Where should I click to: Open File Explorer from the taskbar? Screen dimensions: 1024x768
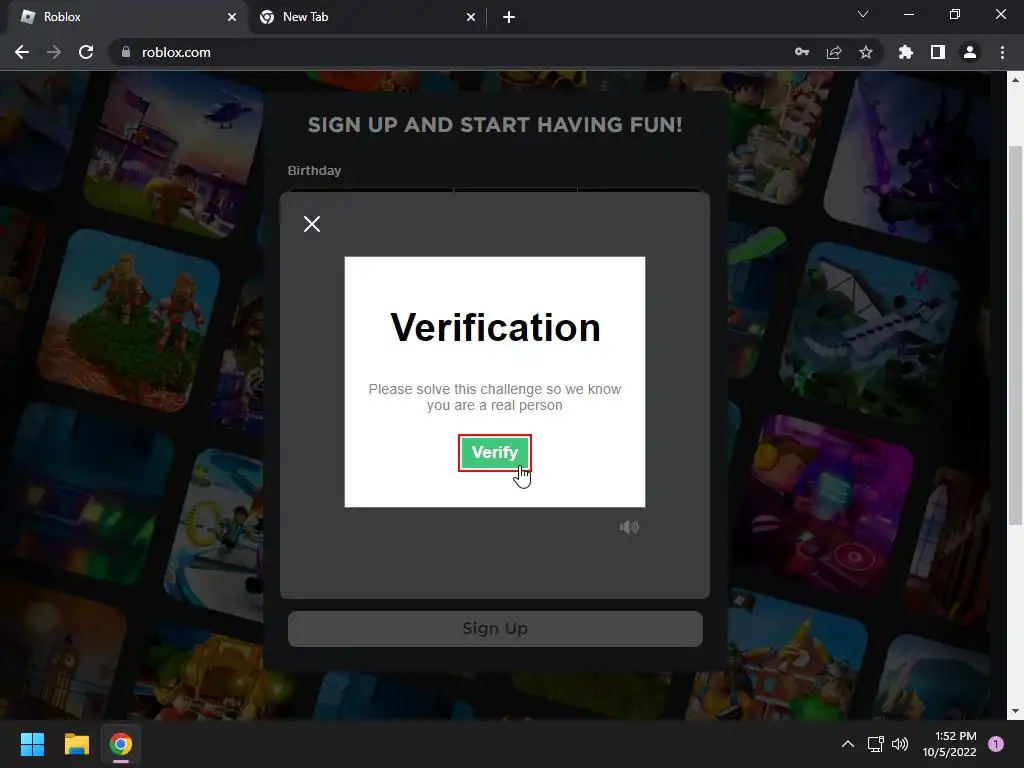tap(76, 744)
